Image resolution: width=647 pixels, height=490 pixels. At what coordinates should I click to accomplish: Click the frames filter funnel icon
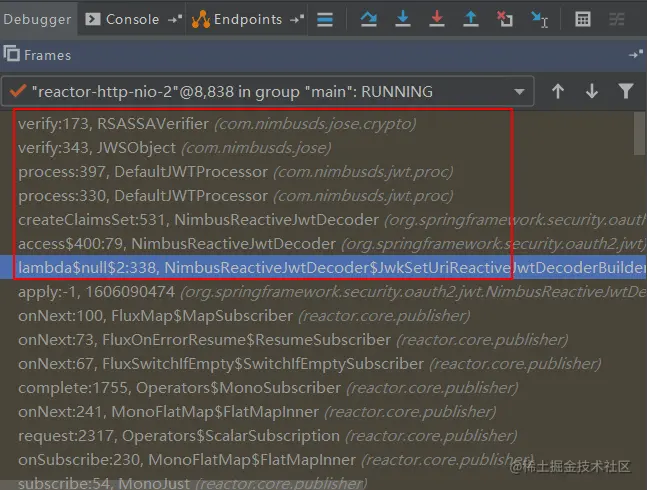(x=626, y=91)
